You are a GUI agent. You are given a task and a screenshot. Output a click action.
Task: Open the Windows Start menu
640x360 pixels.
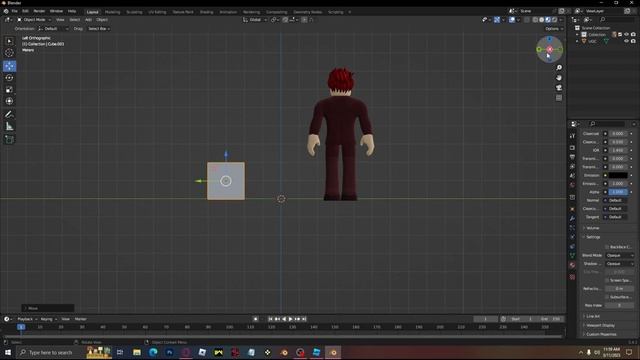coord(8,352)
